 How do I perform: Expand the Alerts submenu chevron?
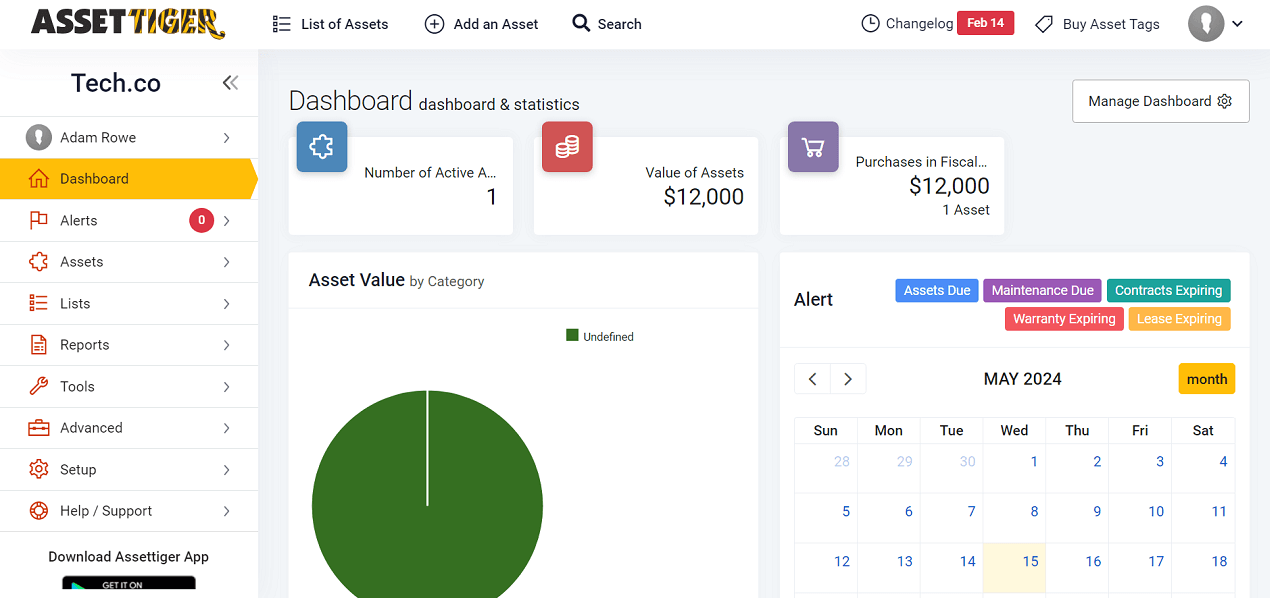coord(226,221)
